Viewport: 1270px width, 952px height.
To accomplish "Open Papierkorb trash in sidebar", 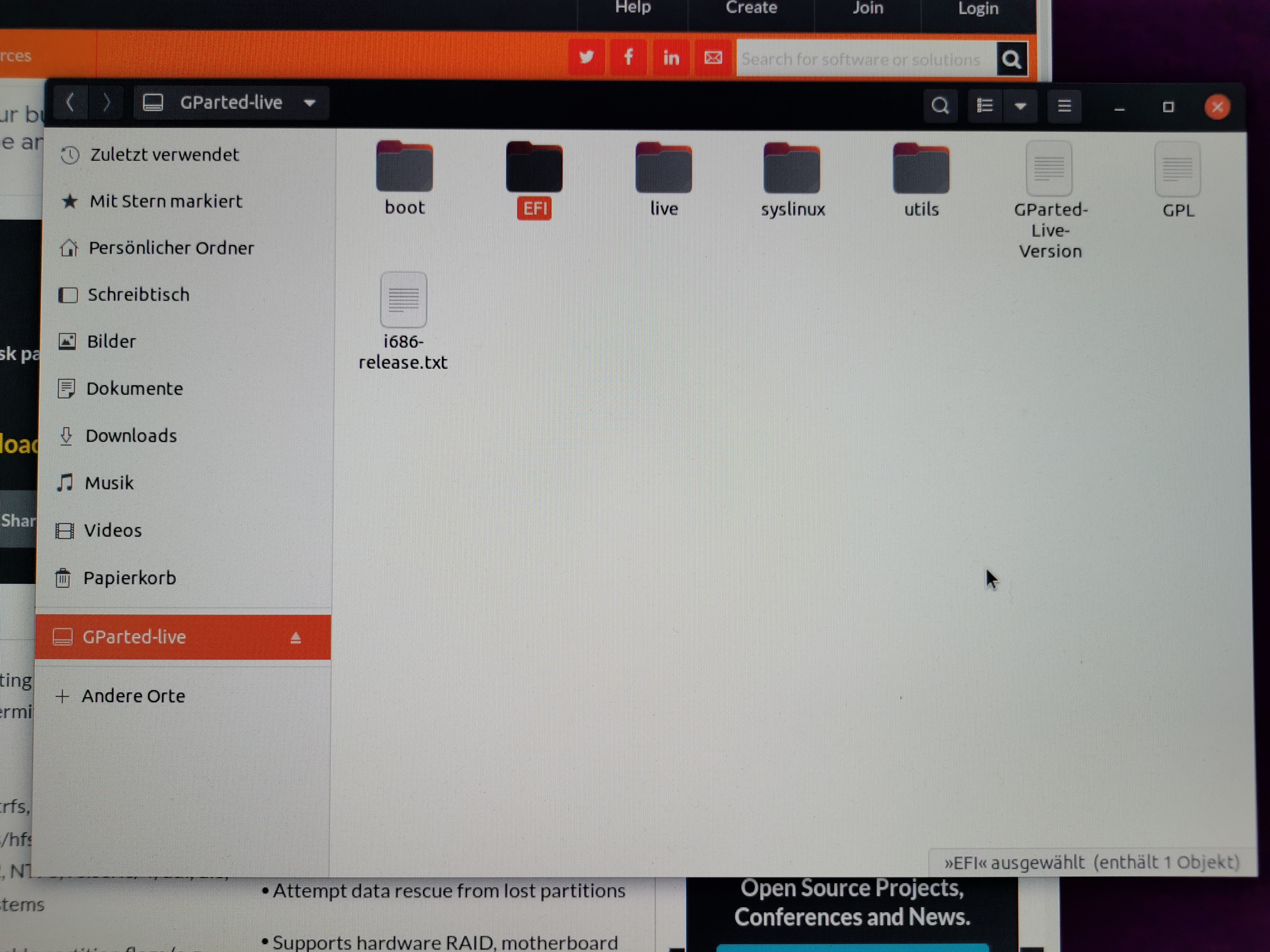I will click(129, 577).
